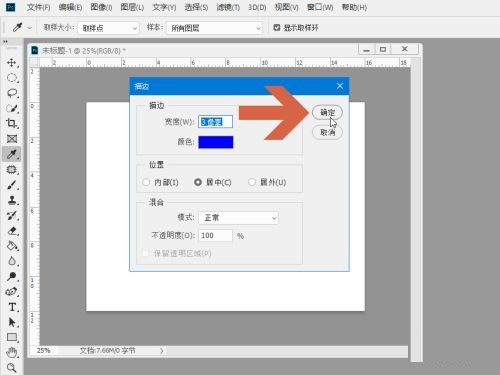
Task: Open the 样本 layers dropdown
Action: click(215, 28)
